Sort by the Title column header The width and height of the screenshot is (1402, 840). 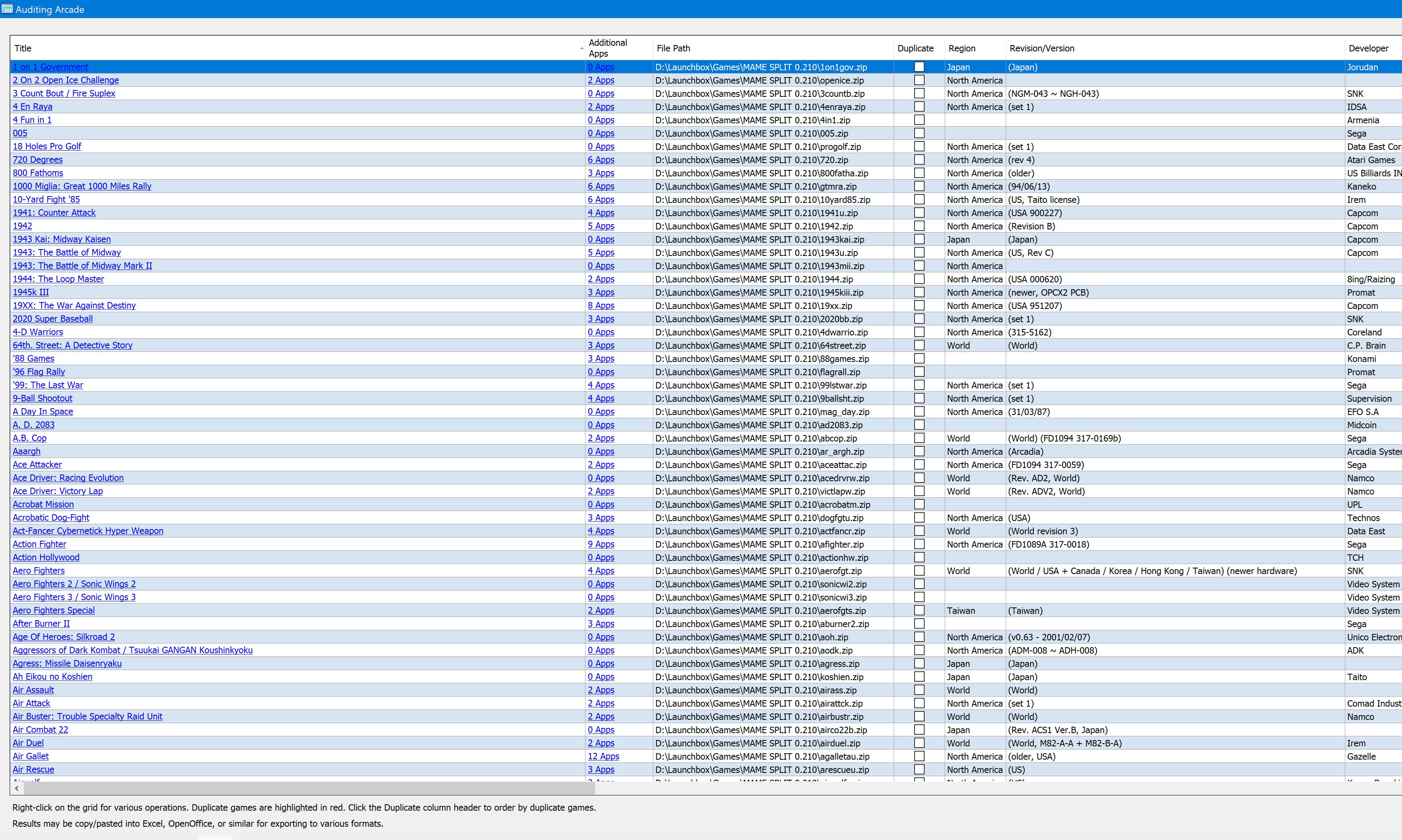pyautogui.click(x=298, y=48)
